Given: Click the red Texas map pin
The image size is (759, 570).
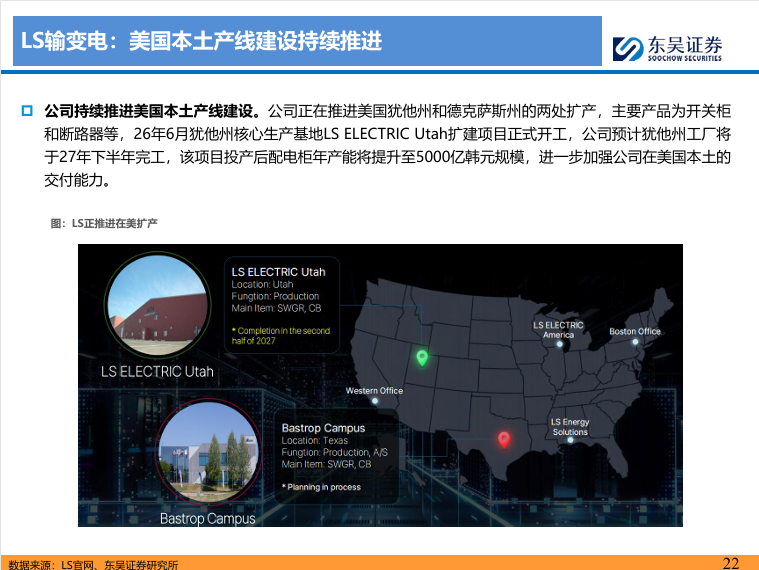Looking at the screenshot, I should (504, 439).
